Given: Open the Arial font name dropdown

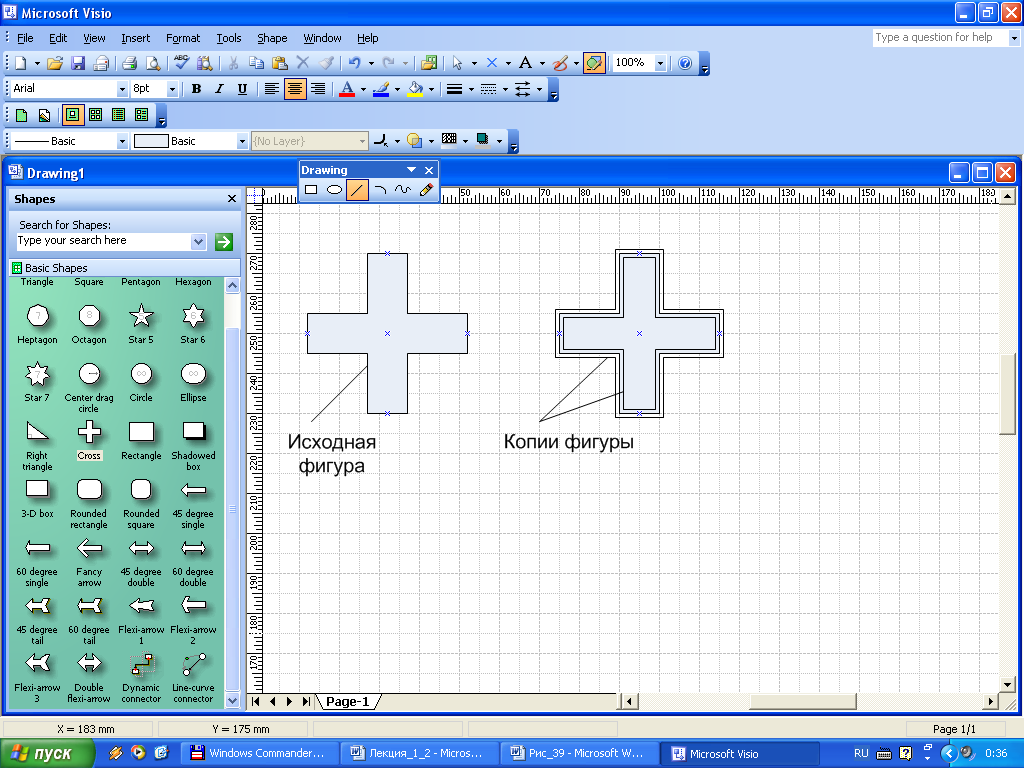Looking at the screenshot, I should 123,89.
